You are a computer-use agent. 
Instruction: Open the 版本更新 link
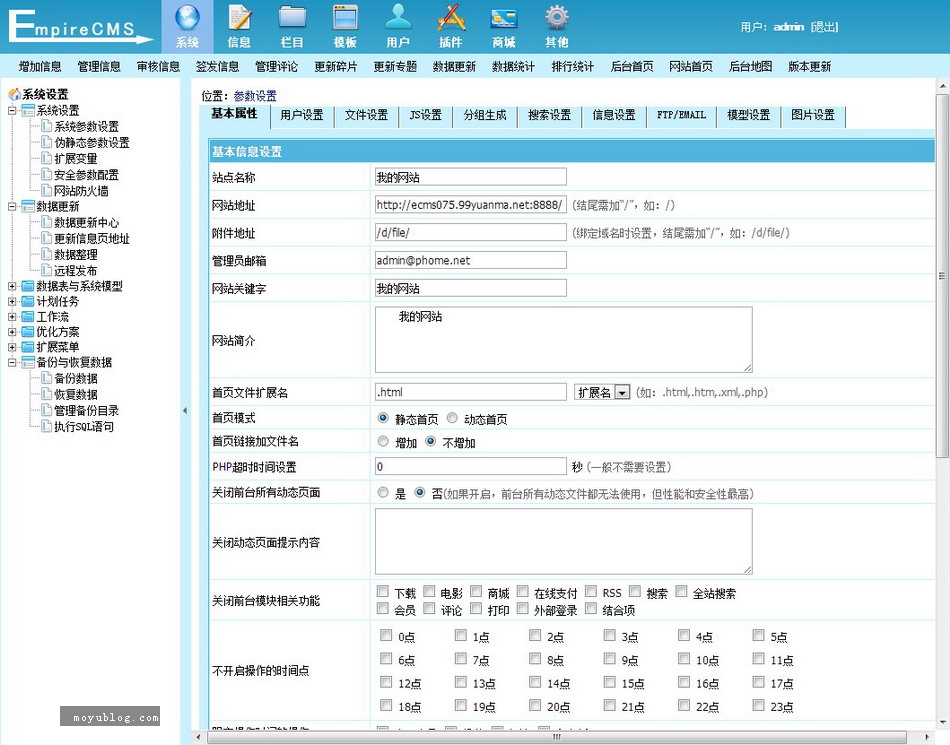tap(809, 67)
